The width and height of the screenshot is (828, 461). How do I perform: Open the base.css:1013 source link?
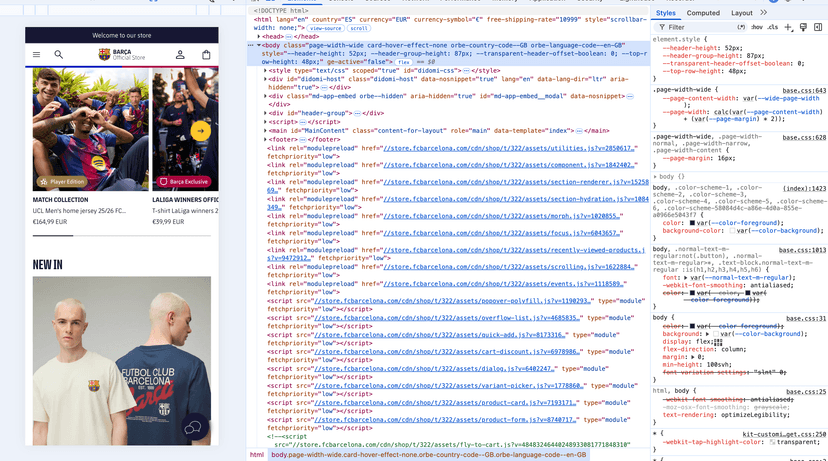802,250
